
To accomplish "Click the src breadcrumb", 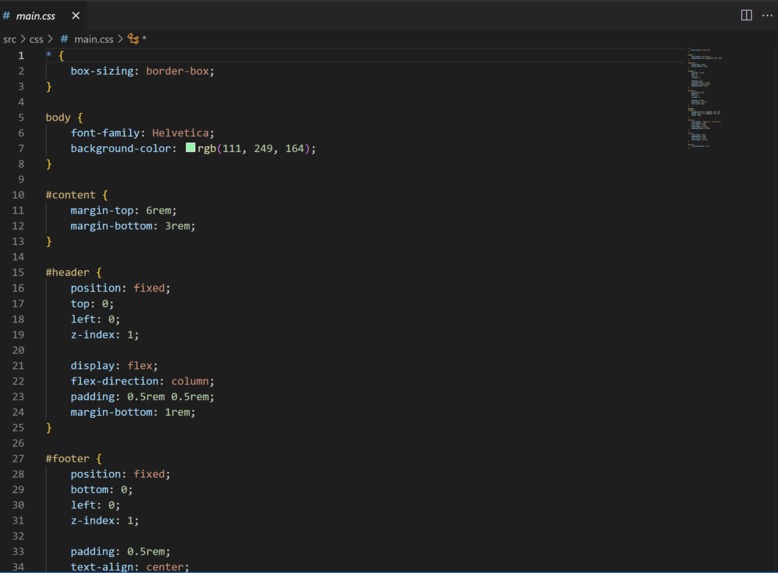I will point(9,39).
